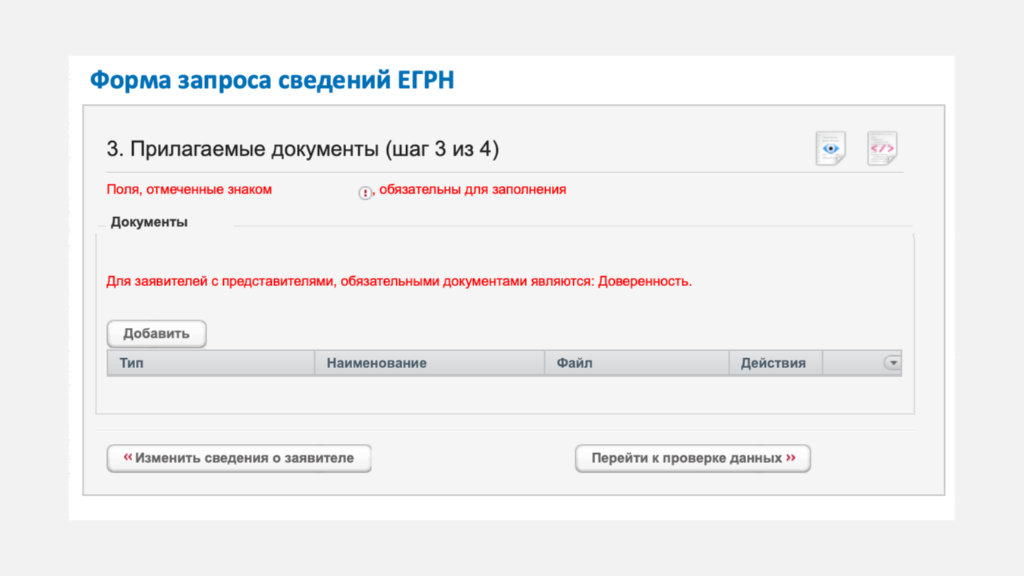This screenshot has height=576, width=1024.
Task: Open the document preview eye icon
Action: tap(831, 148)
